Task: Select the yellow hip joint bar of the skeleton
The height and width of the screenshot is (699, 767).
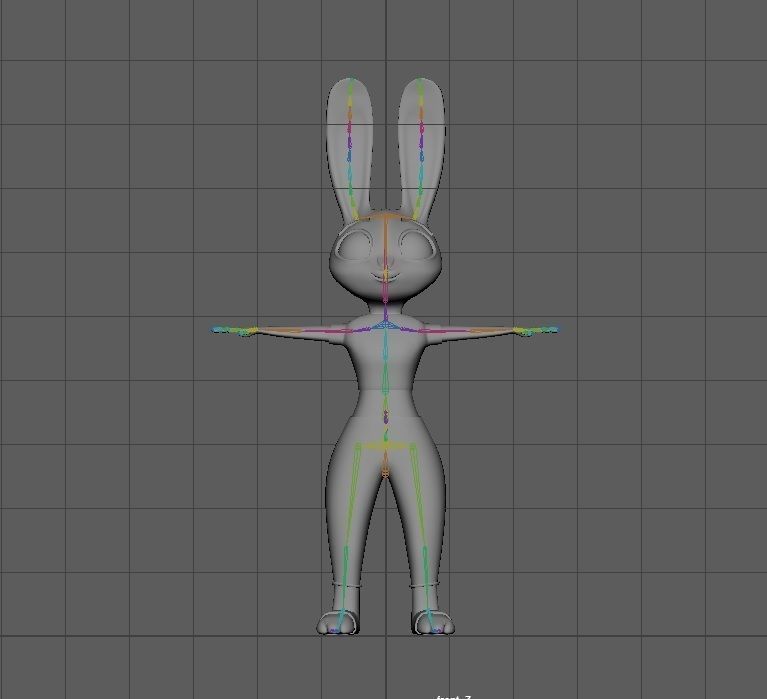Action: point(386,446)
